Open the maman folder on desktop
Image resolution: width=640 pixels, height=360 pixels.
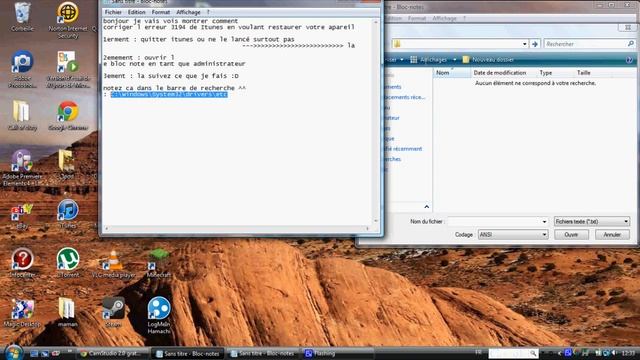tap(67, 312)
